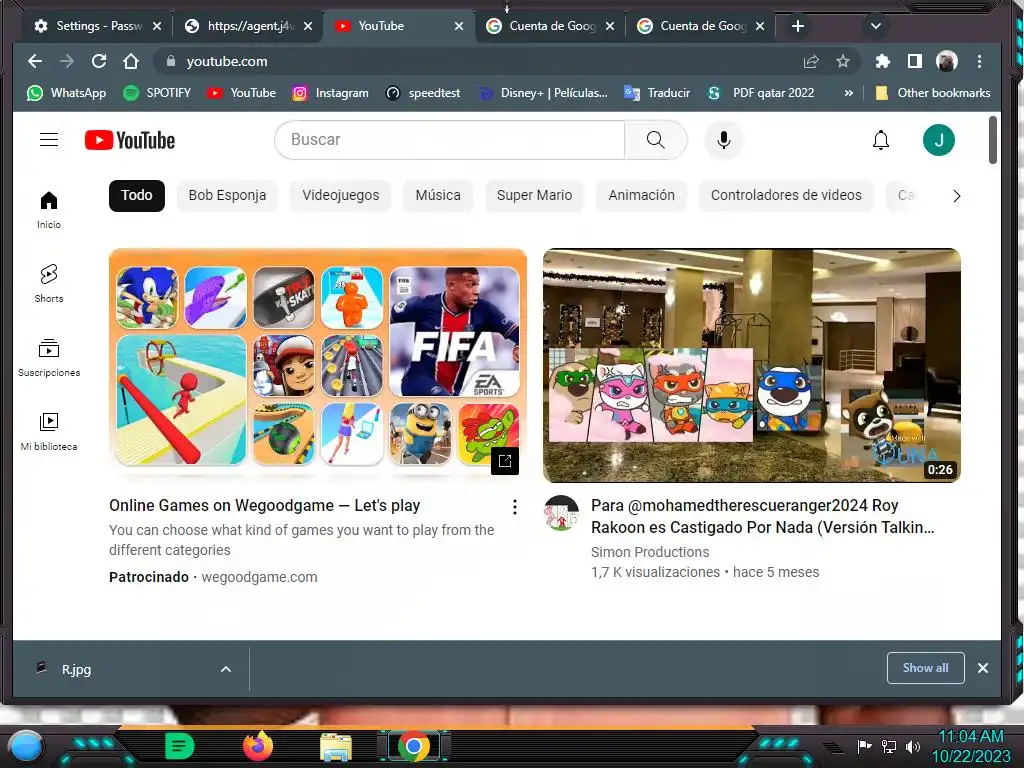Click the YouTube logo
1024x768 pixels.
pyautogui.click(x=130, y=140)
